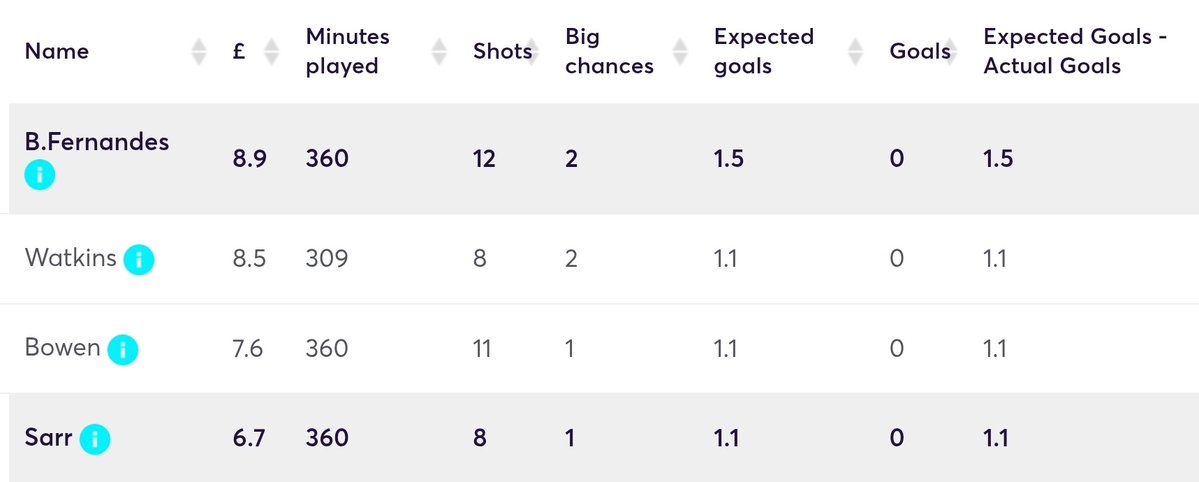The width and height of the screenshot is (1199, 482).
Task: Select the B.Fernandes player name
Action: point(97,142)
